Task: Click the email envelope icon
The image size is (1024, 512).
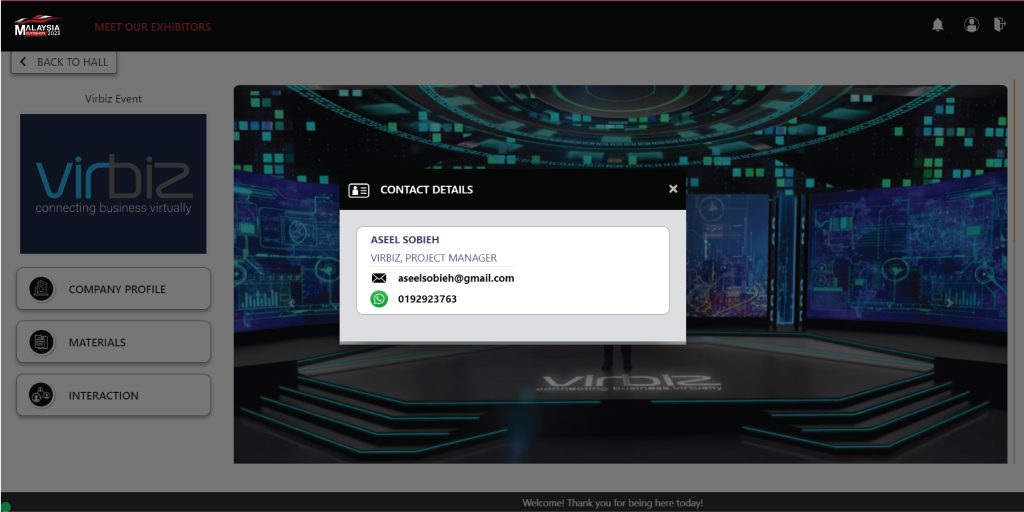Action: point(379,278)
